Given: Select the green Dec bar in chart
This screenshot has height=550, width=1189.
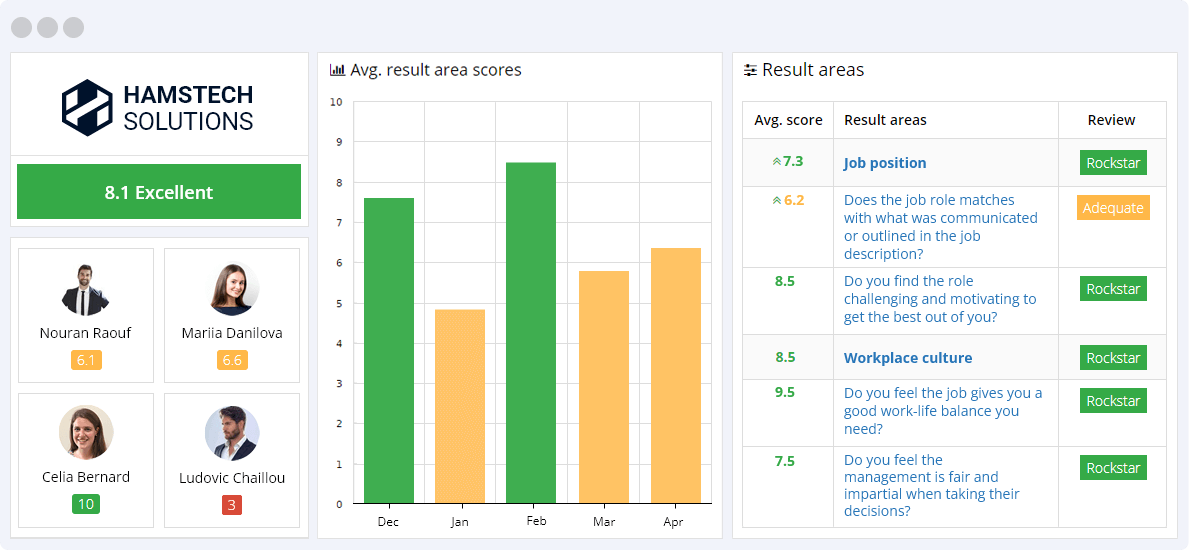Looking at the screenshot, I should tap(389, 350).
